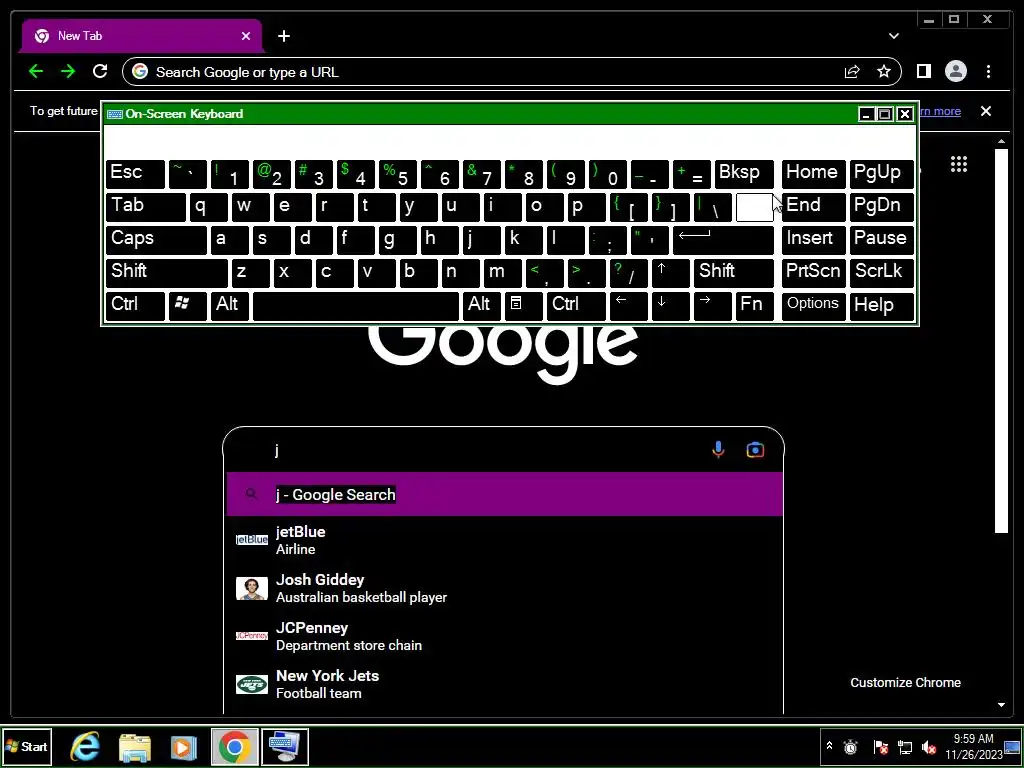This screenshot has width=1024, height=768.
Task: Click the up arrow key on keyboard
Action: click(x=670, y=272)
